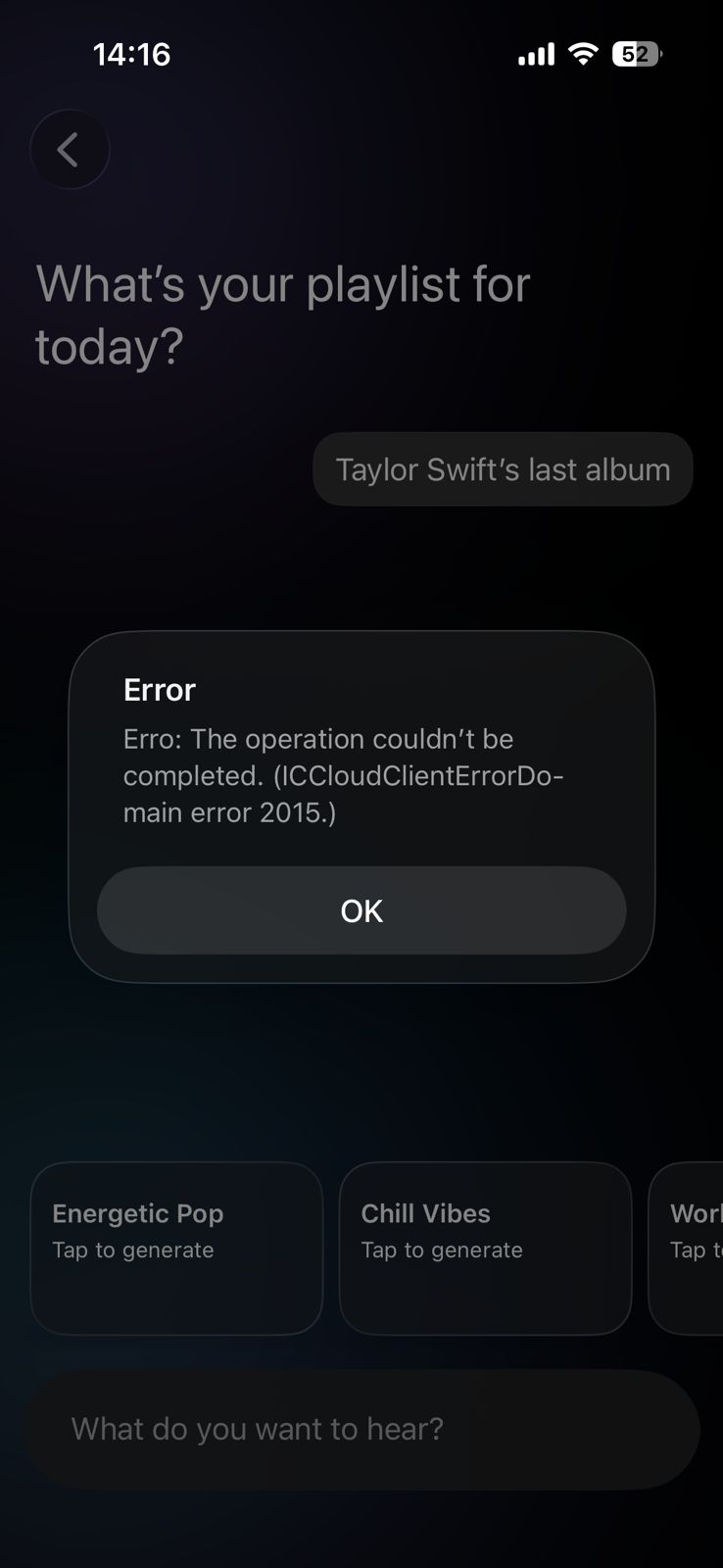The image size is (723, 1568).
Task: Dismiss the error with OK
Action: tap(361, 910)
